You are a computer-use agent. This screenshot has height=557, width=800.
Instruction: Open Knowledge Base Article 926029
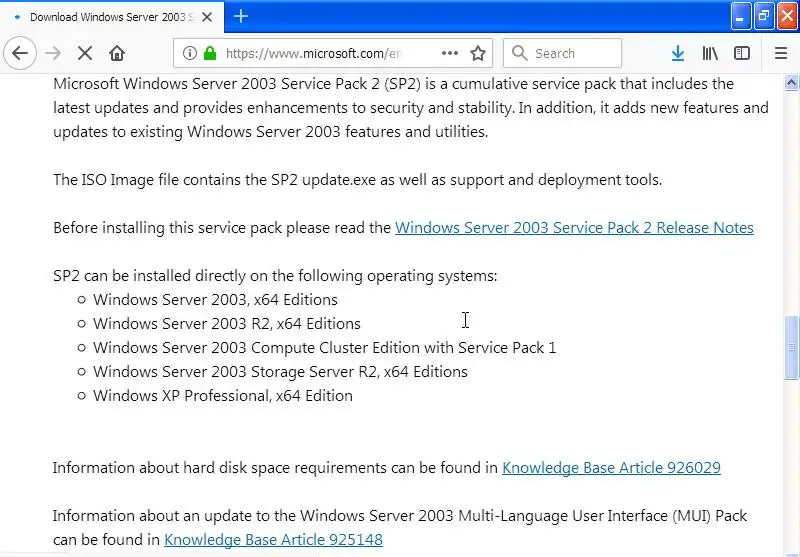coord(611,468)
